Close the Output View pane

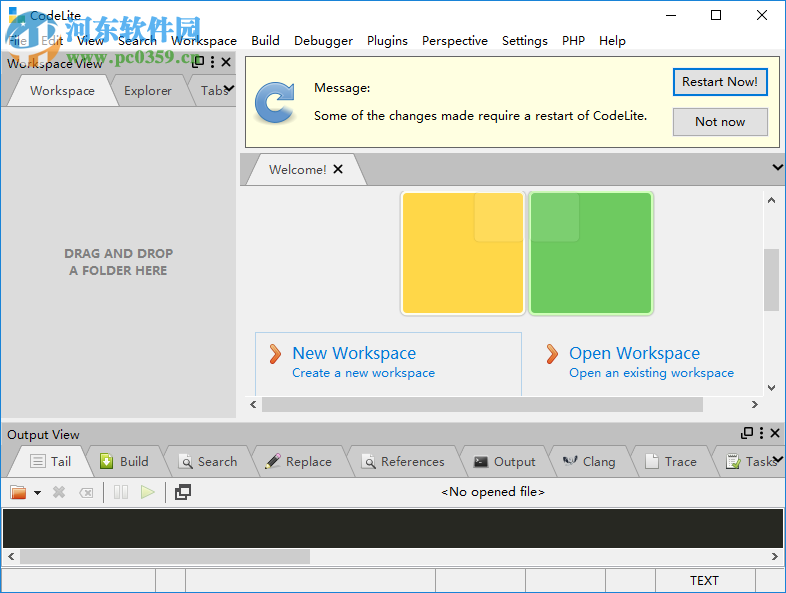click(775, 433)
